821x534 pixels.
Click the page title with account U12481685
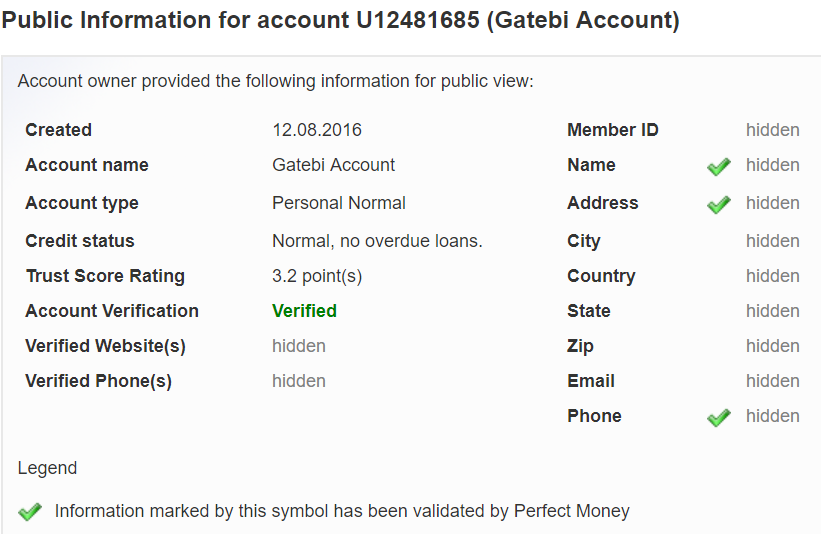point(340,20)
